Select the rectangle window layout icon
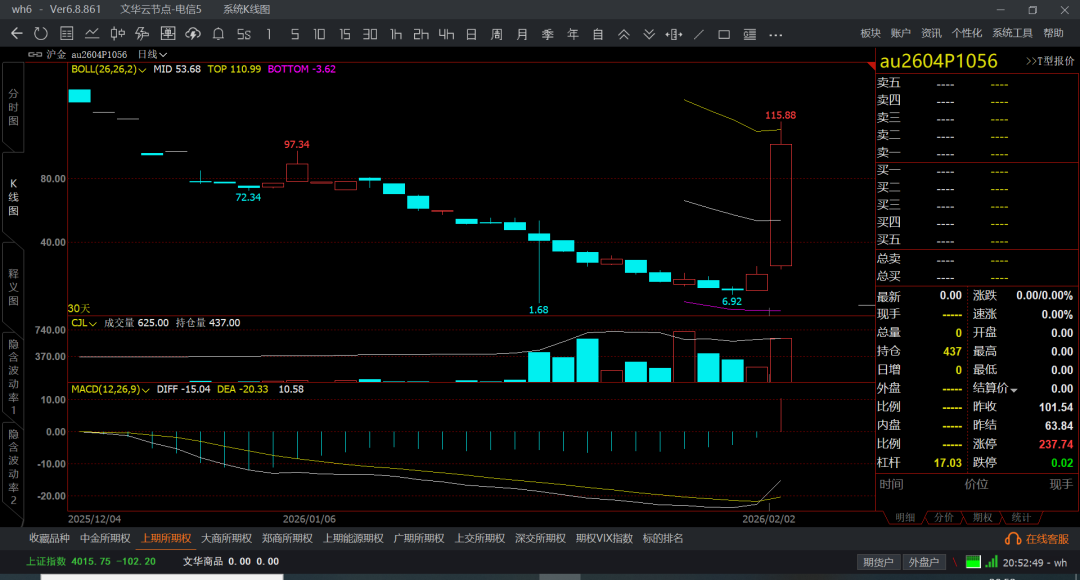Screen dimensions: 1080x580 click(x=724, y=34)
